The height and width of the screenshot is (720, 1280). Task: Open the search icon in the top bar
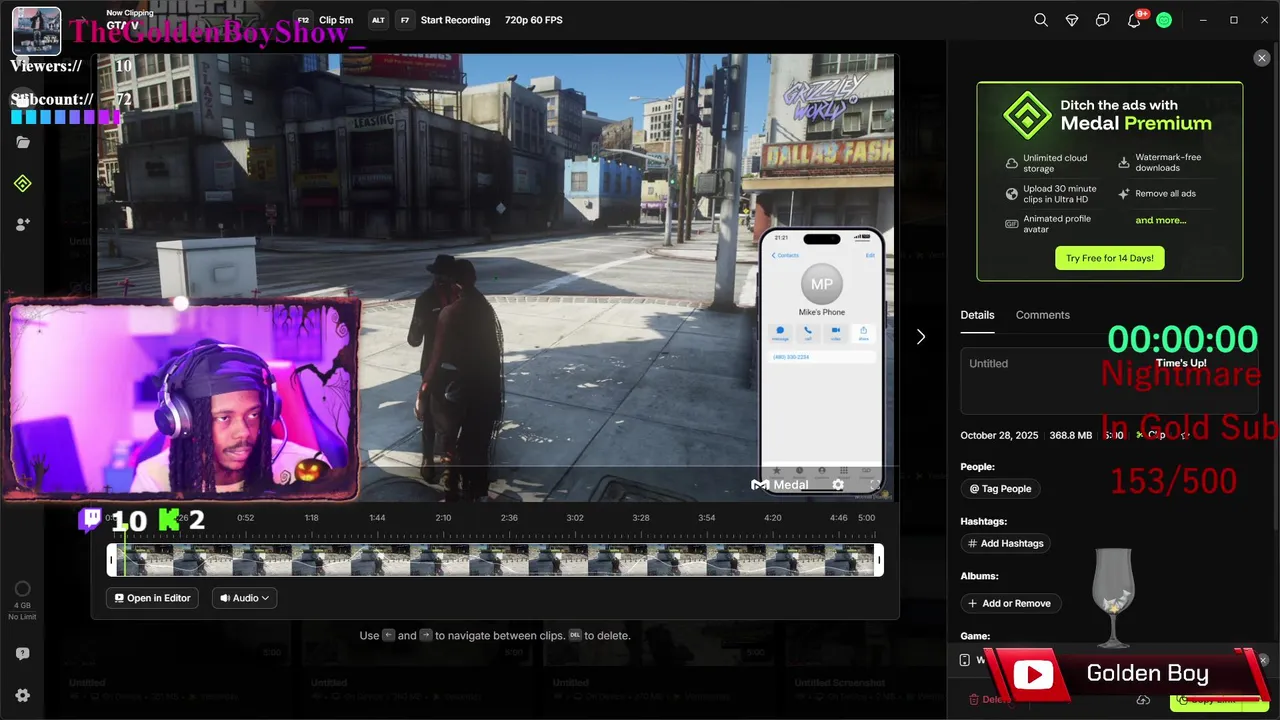coord(1041,20)
